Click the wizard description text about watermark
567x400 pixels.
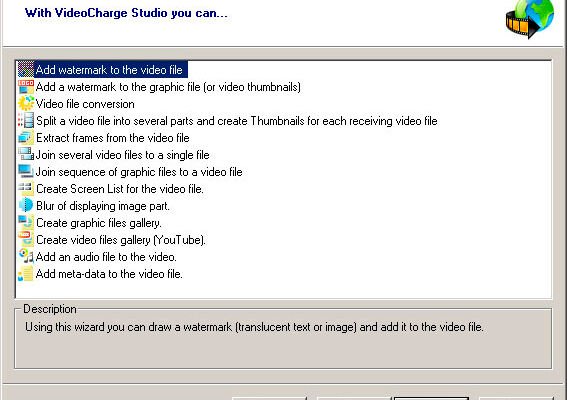(x=254, y=327)
